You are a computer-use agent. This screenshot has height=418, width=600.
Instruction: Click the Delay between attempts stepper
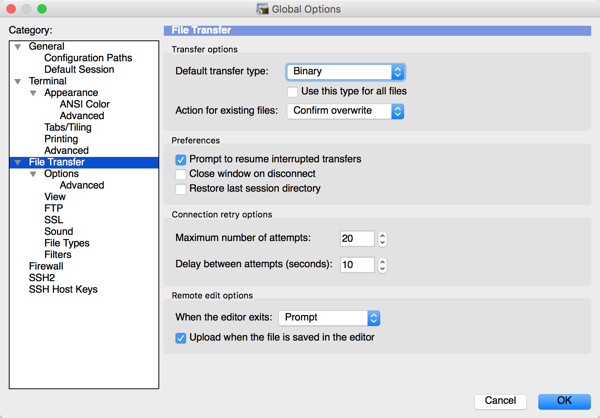point(382,266)
